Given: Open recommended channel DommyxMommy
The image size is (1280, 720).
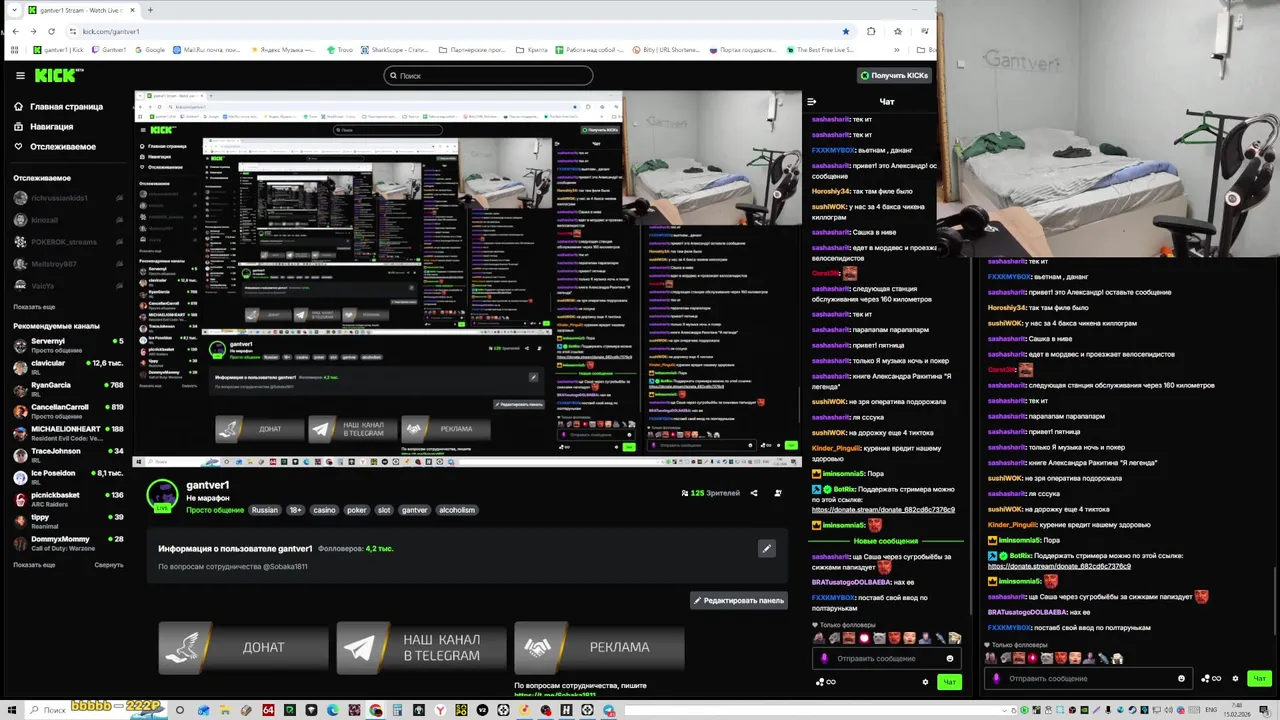Looking at the screenshot, I should point(67,543).
